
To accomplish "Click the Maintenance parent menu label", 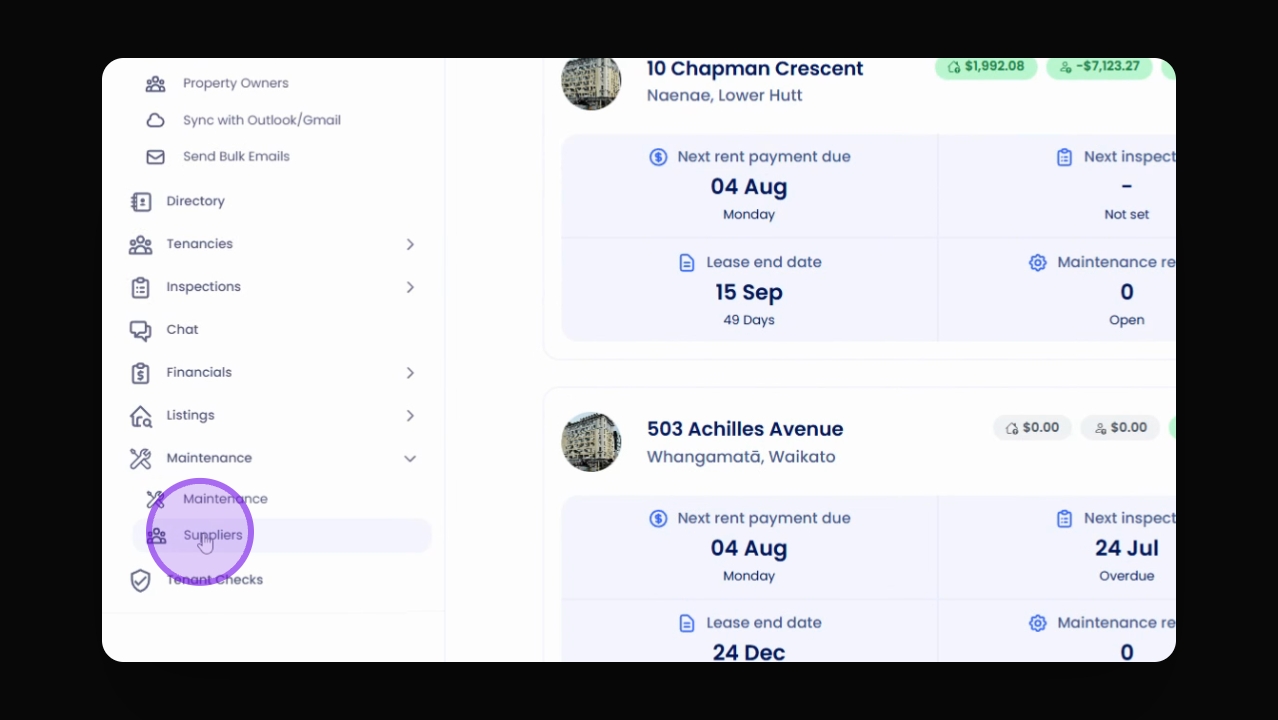I will tap(209, 458).
